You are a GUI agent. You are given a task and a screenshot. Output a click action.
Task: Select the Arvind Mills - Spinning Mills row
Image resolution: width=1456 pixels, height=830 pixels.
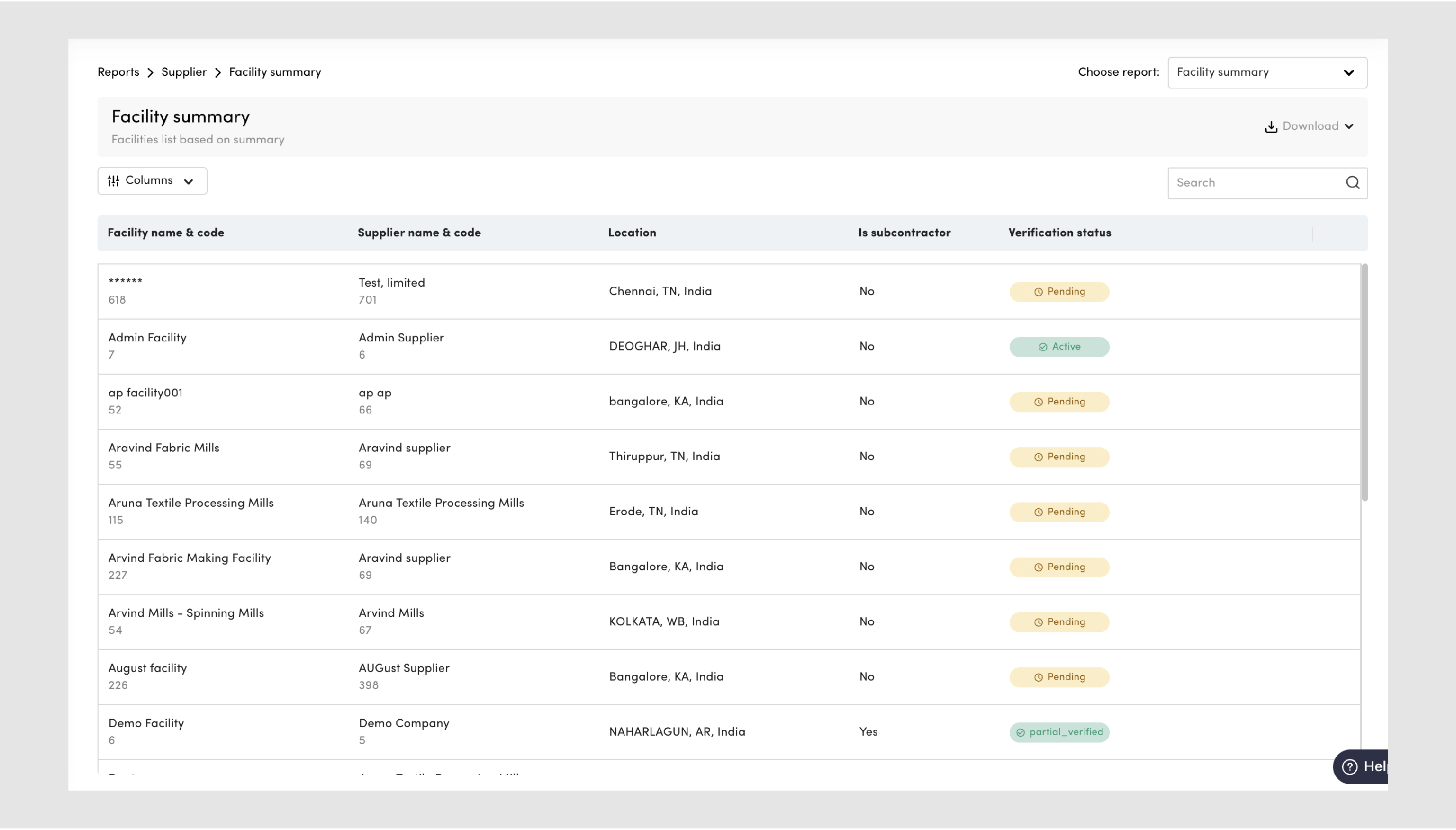(186, 613)
